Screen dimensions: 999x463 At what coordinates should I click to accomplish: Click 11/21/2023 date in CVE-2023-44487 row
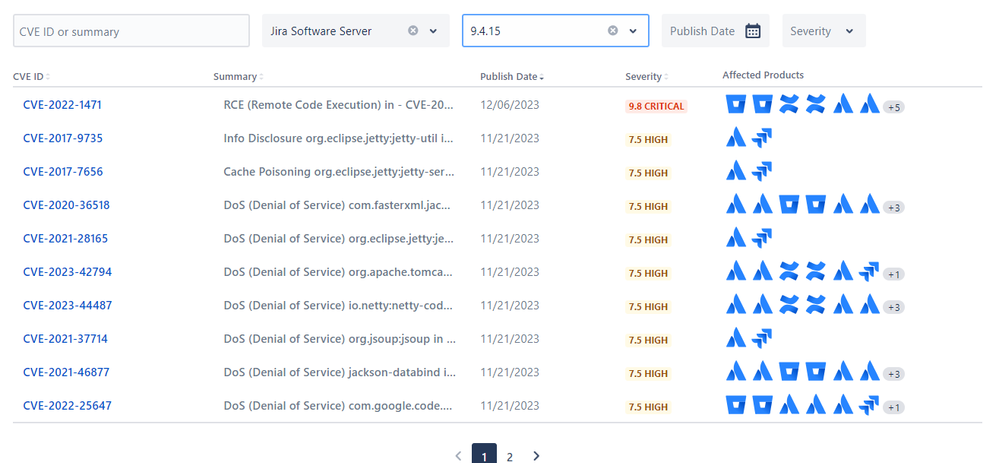(510, 305)
